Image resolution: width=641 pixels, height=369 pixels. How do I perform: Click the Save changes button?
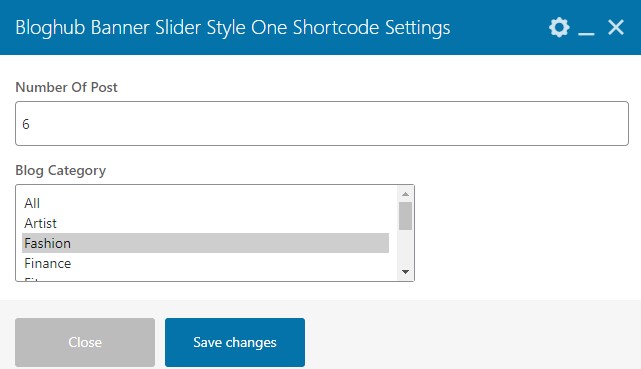pyautogui.click(x=235, y=342)
